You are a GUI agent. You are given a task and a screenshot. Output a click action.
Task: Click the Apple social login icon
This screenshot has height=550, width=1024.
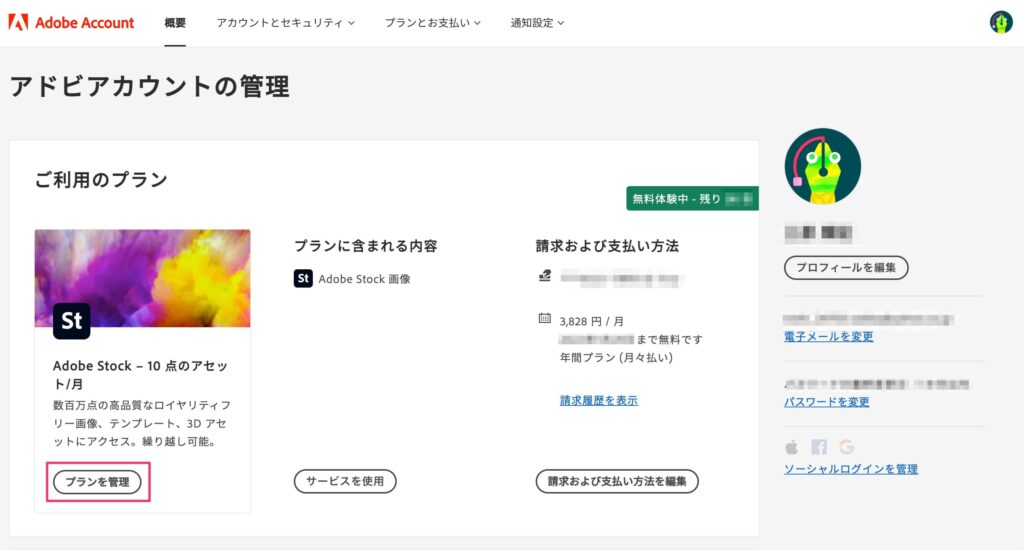coord(792,447)
